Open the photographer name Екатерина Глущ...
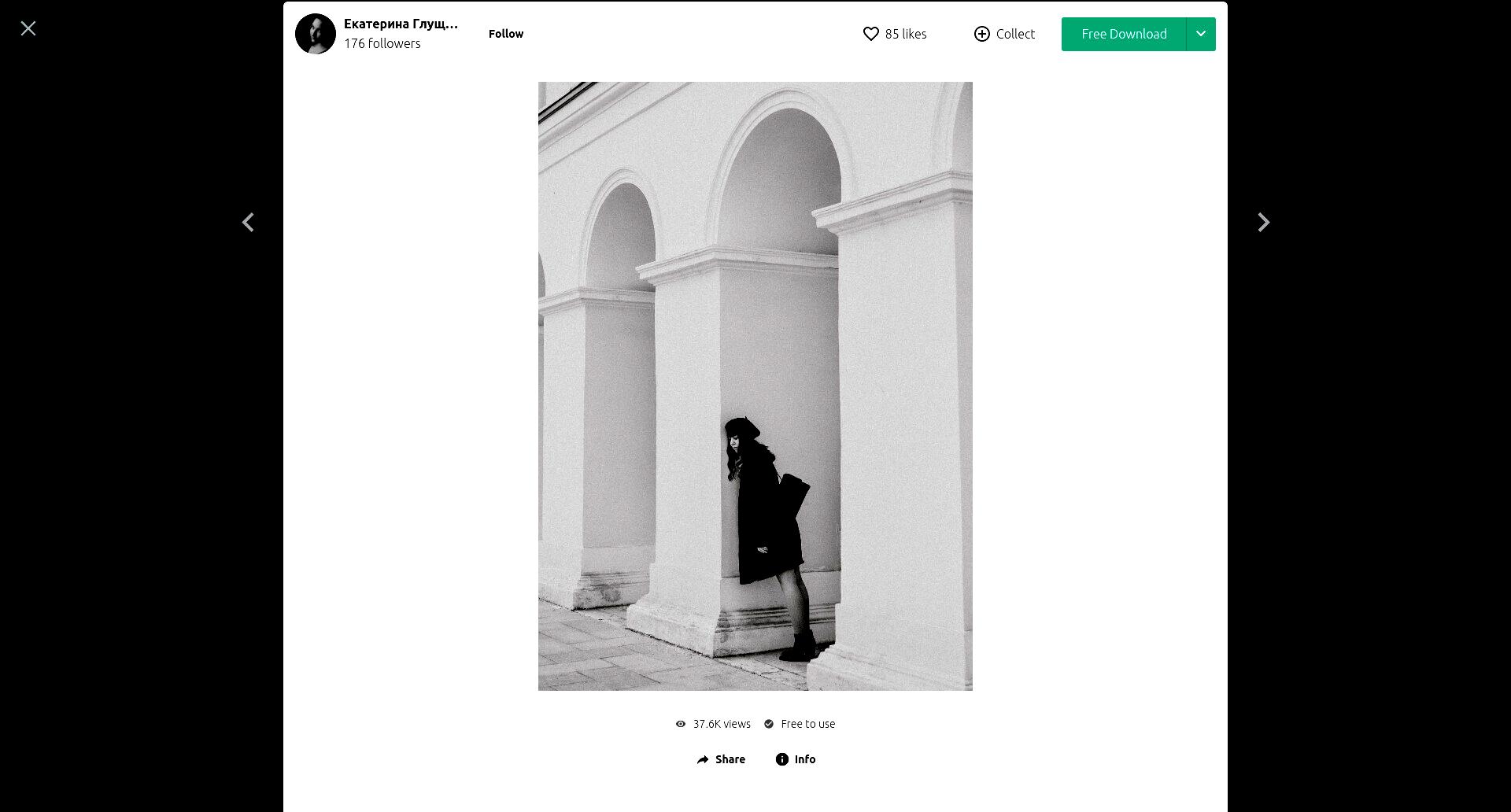Viewport: 1511px width, 812px height. coord(401,24)
